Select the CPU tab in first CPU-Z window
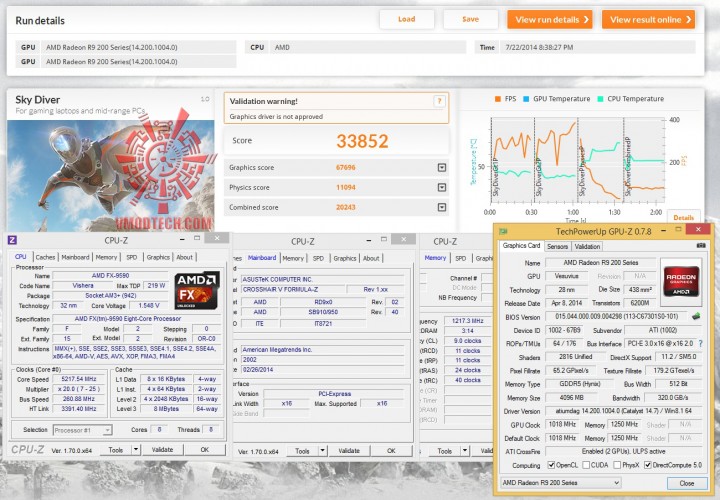 click(21, 257)
